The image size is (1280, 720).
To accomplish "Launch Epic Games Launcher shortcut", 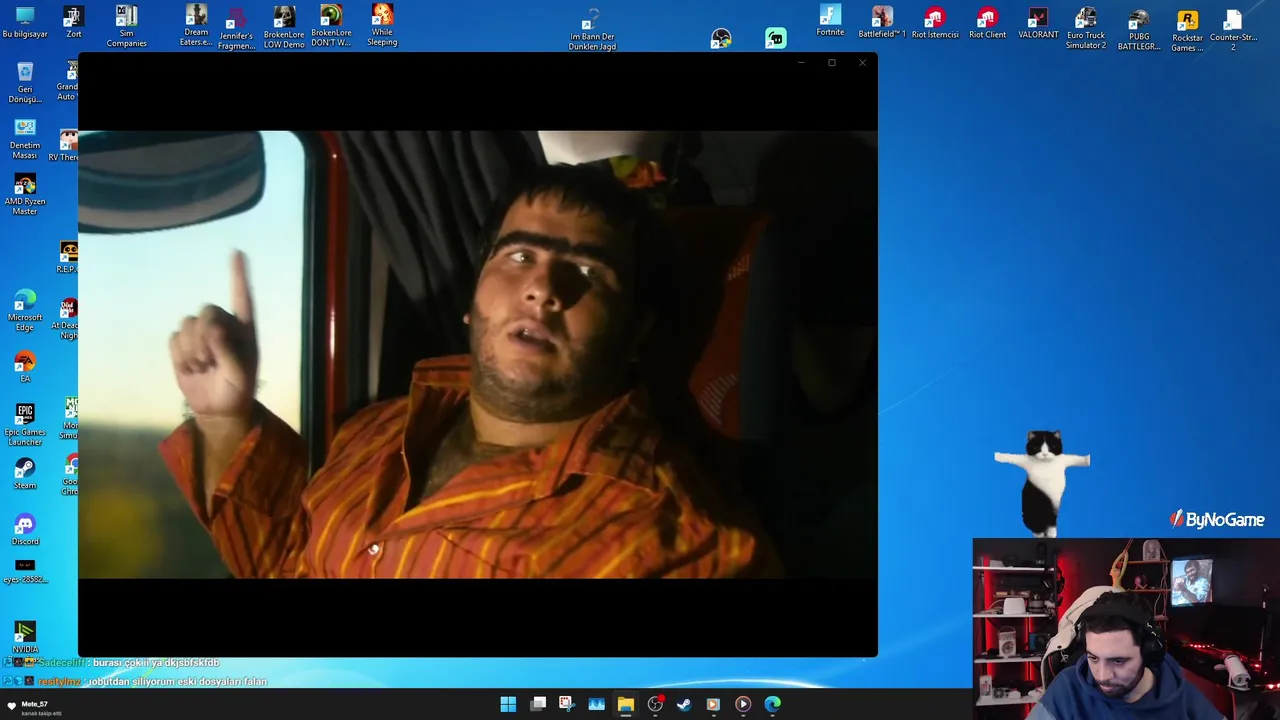I will (x=25, y=424).
